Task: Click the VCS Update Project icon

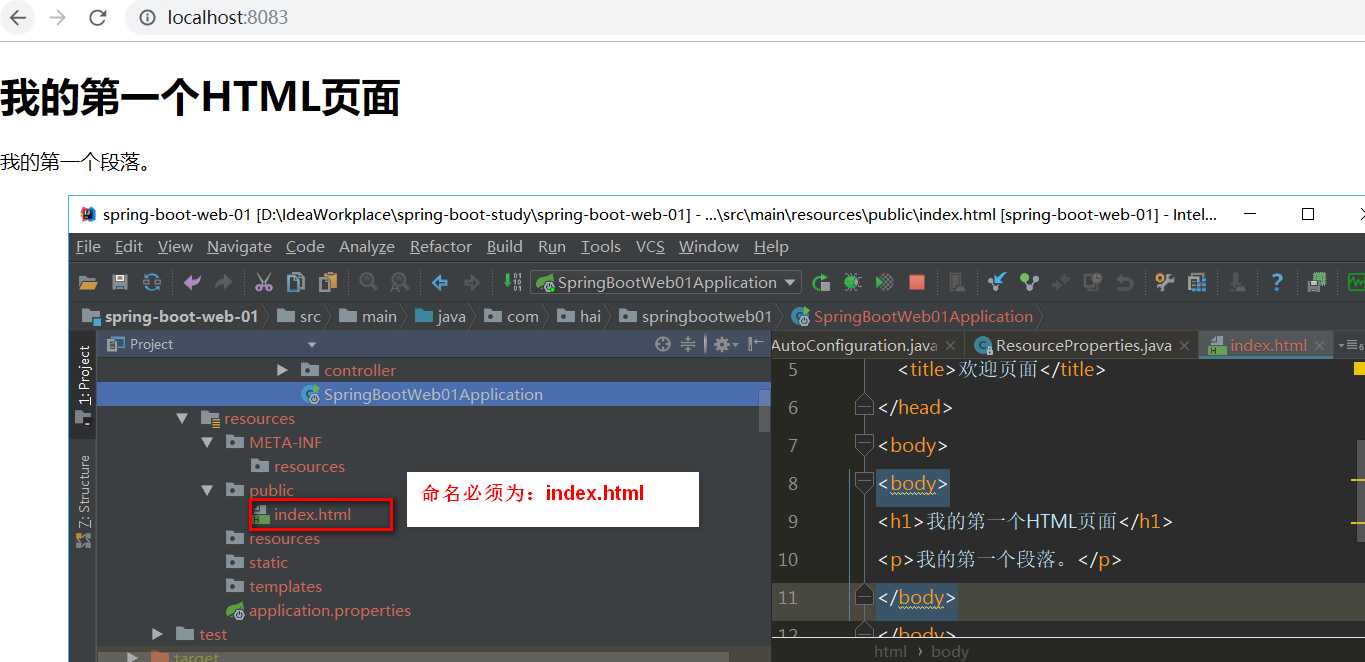Action: pos(997,283)
